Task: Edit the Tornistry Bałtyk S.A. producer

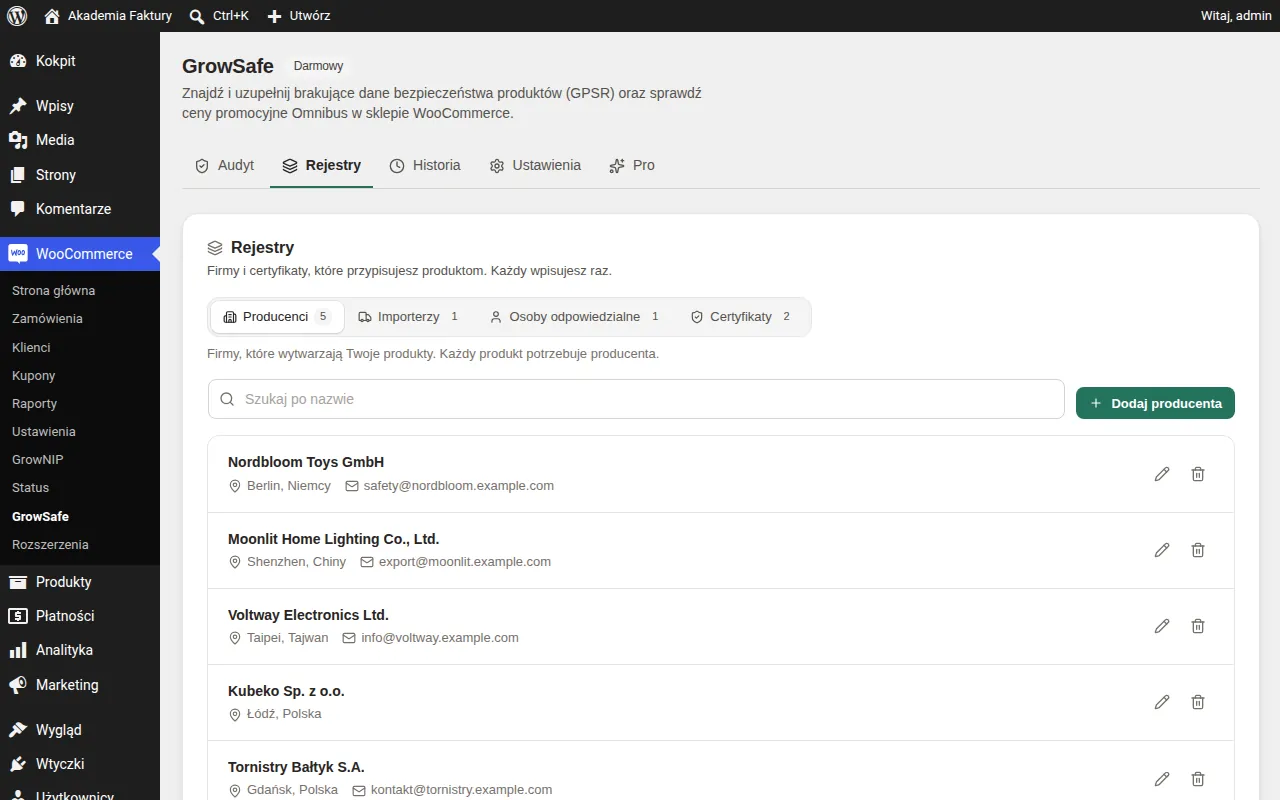Action: click(x=1162, y=779)
